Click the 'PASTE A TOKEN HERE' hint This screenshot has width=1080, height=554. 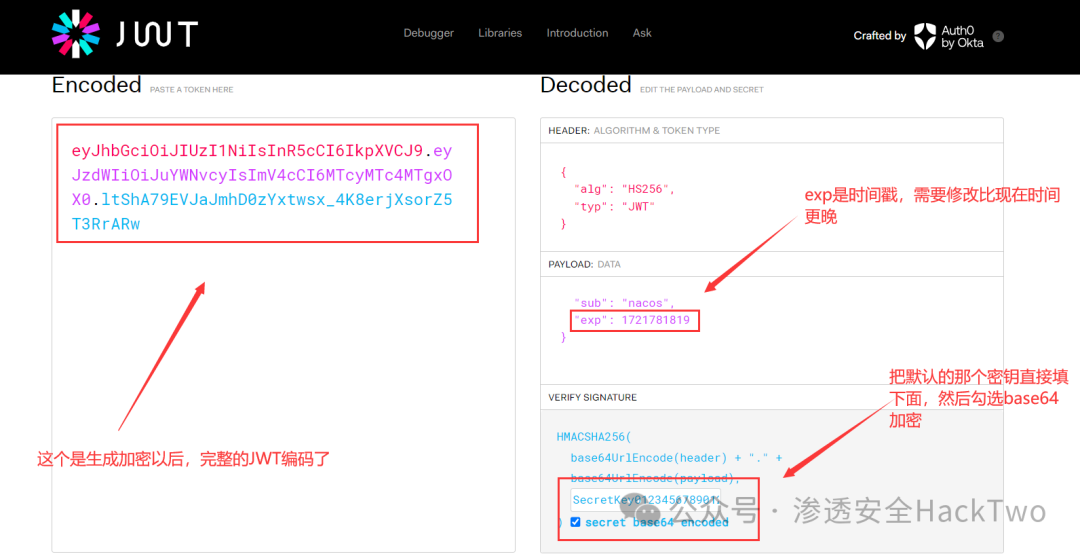191,90
